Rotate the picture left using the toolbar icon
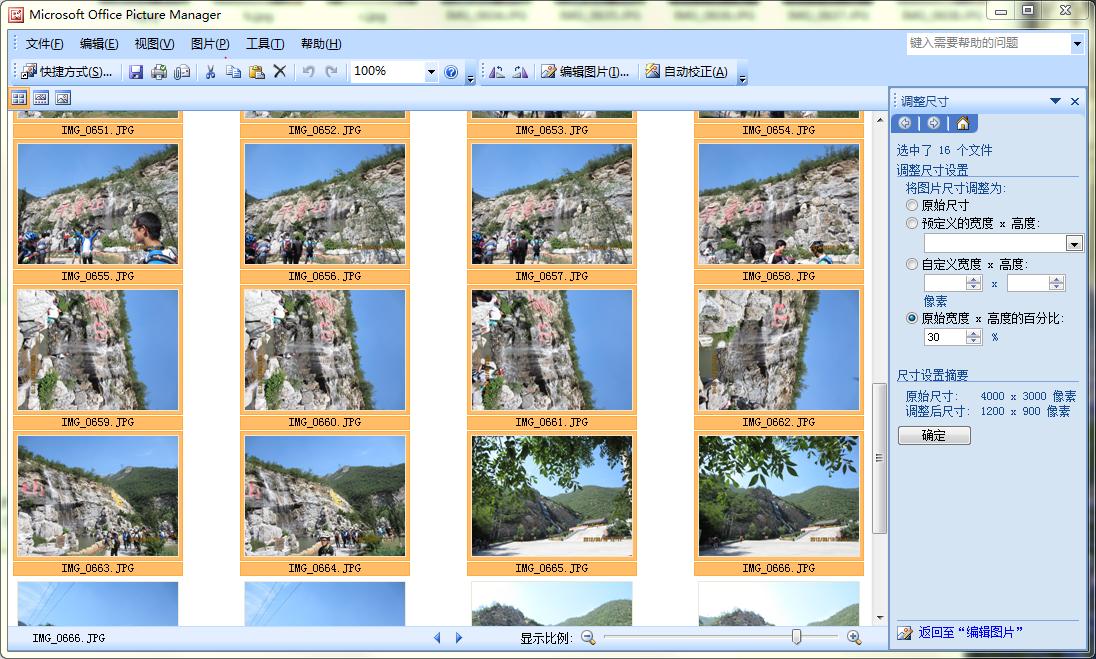The image size is (1096, 659). pos(497,72)
